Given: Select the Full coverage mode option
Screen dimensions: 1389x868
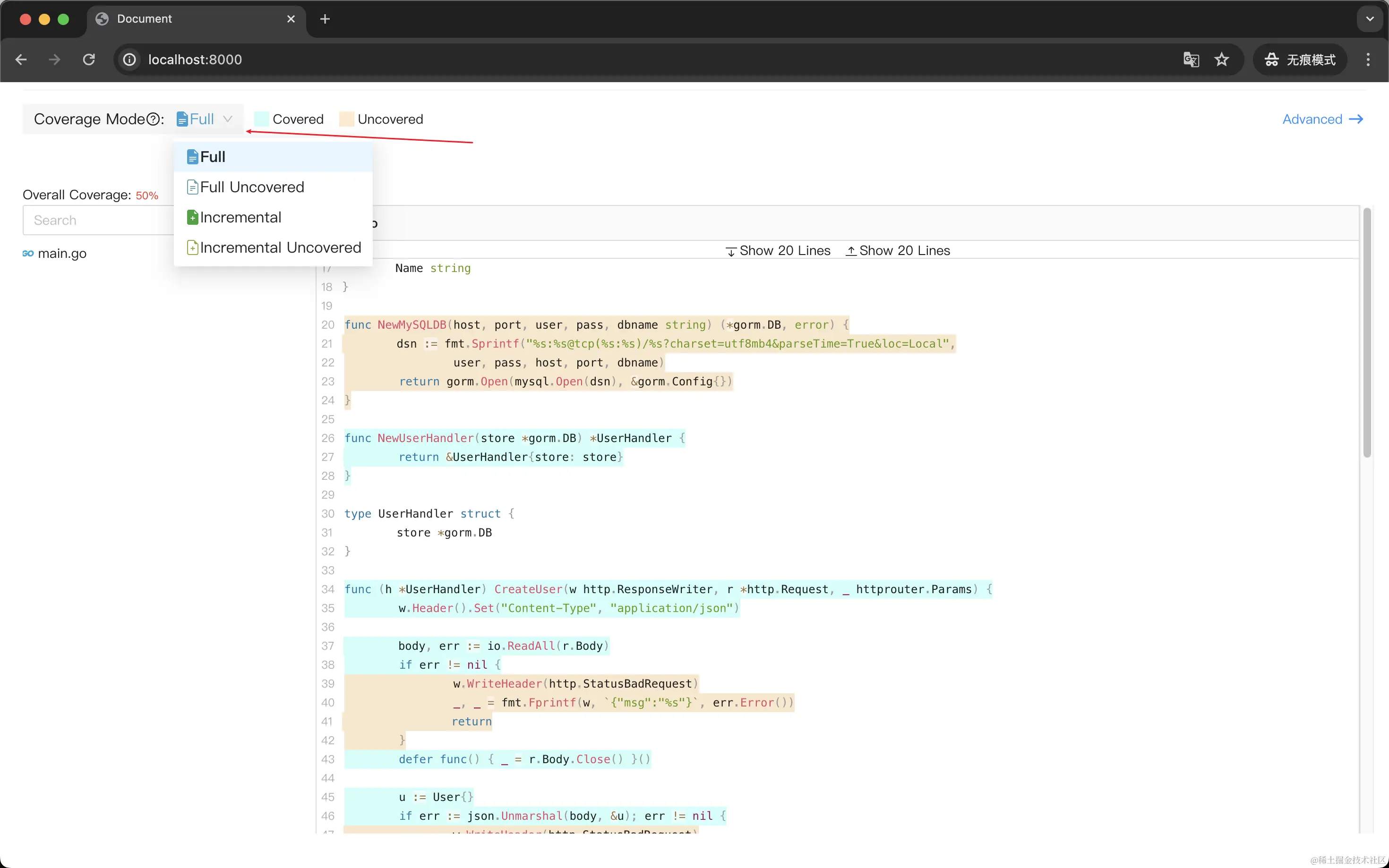Looking at the screenshot, I should [x=213, y=157].
